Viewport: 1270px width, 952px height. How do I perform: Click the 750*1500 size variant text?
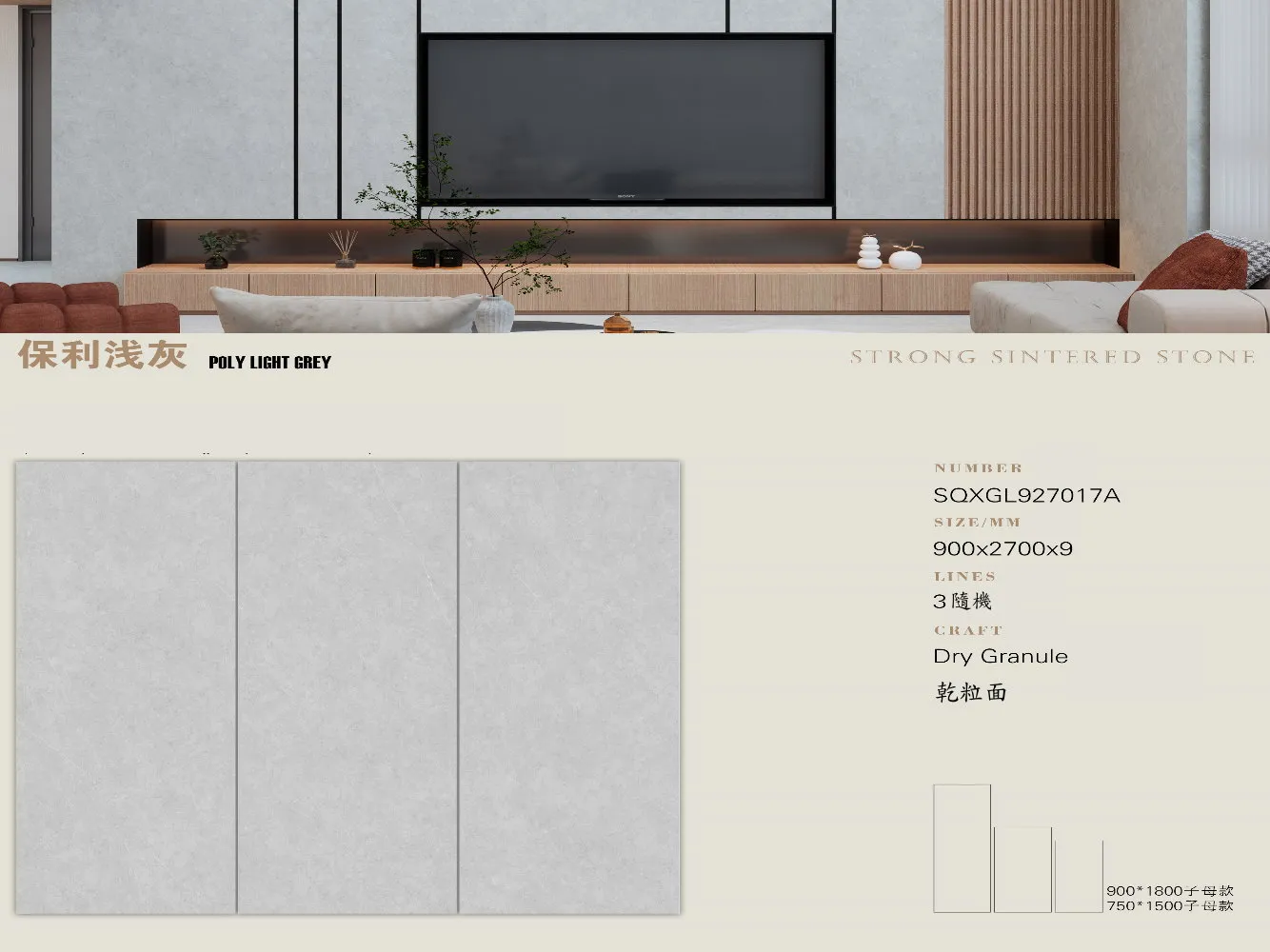coord(1169,905)
